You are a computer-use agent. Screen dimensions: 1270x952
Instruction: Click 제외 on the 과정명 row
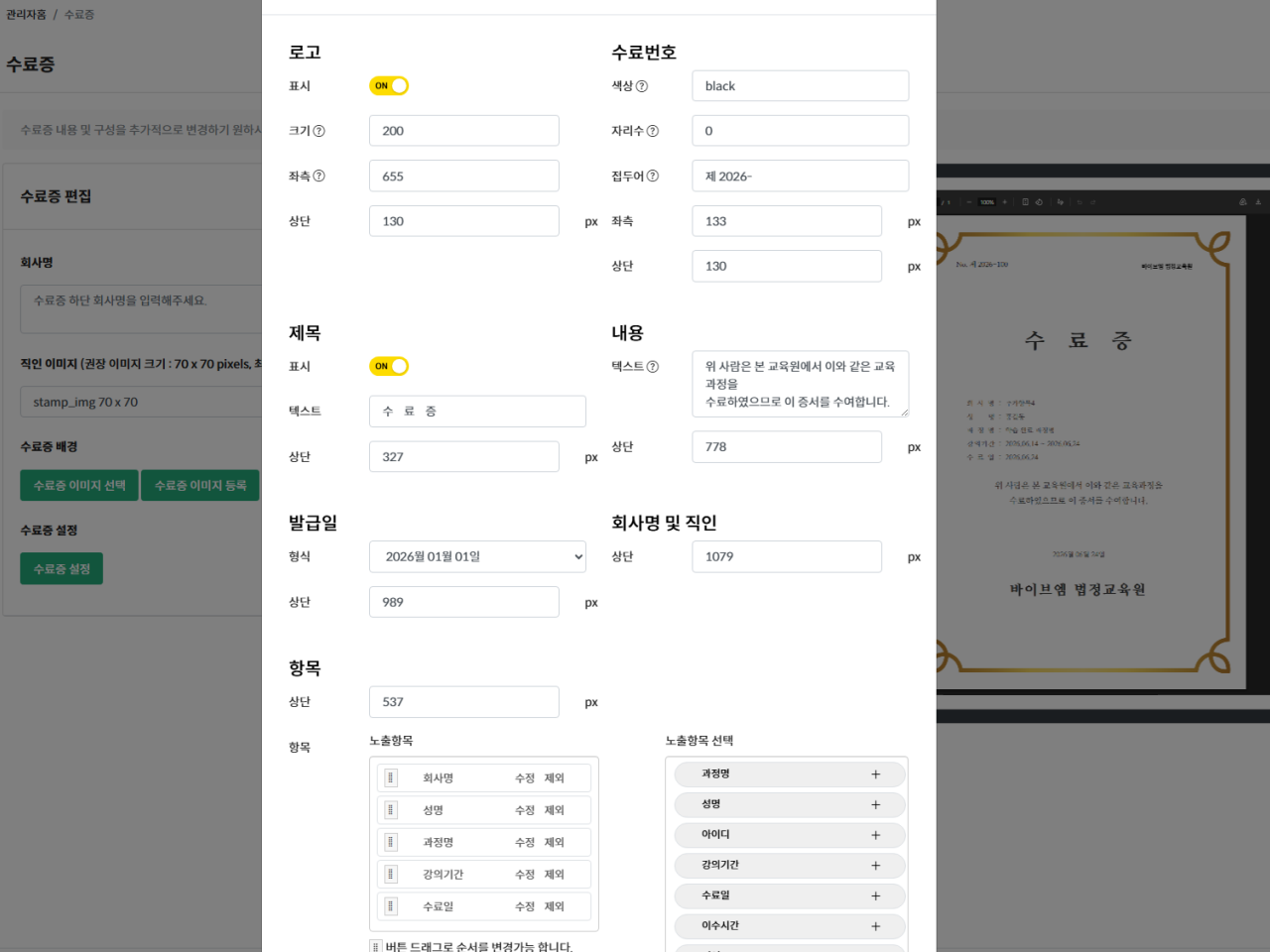tap(554, 842)
